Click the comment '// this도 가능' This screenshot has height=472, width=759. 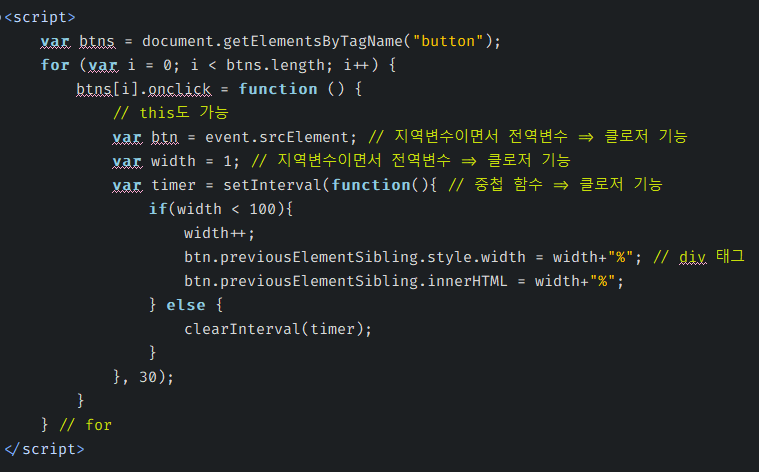(x=171, y=113)
